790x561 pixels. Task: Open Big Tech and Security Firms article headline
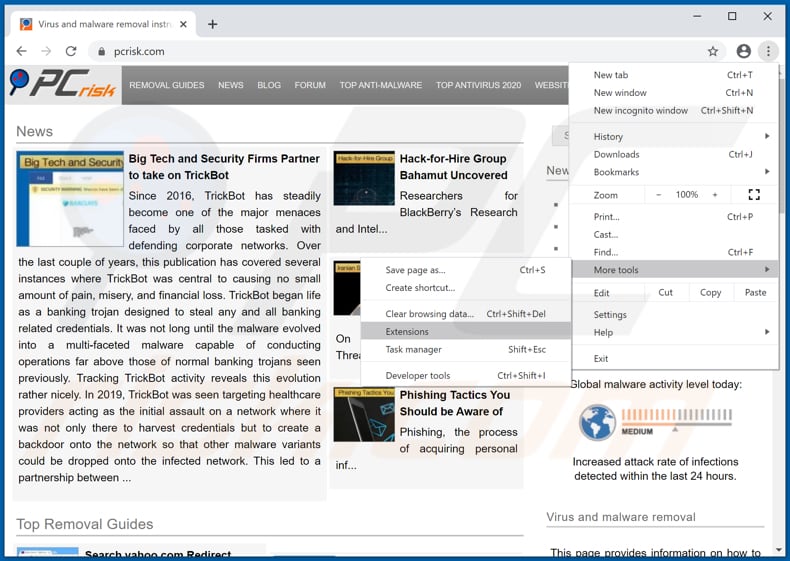coord(224,167)
